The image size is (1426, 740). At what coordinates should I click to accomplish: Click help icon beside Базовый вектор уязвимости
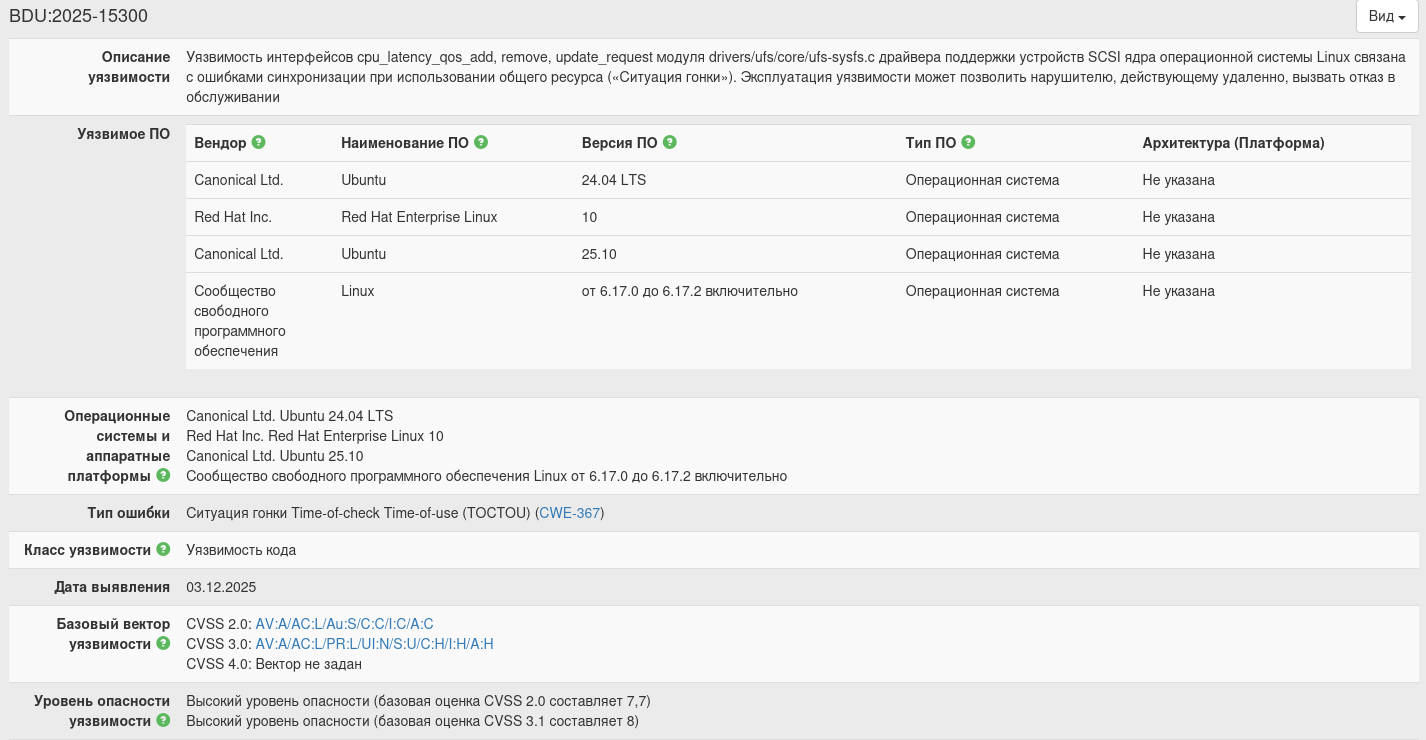(x=163, y=644)
